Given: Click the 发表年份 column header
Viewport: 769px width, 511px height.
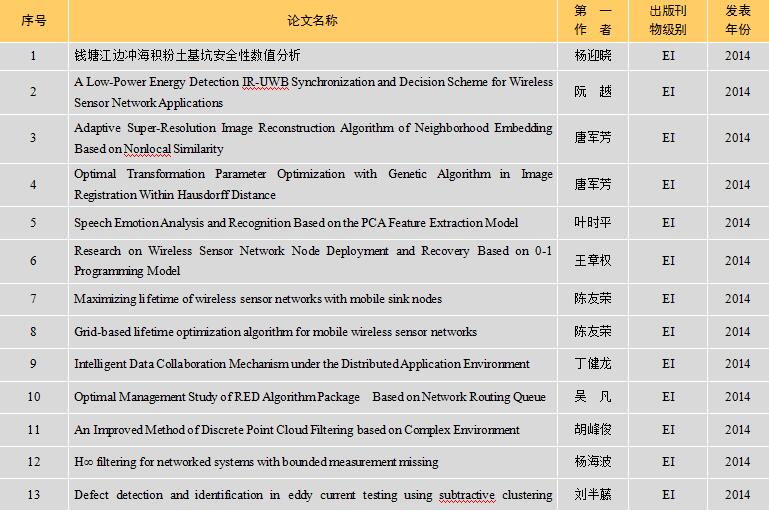Looking at the screenshot, I should (x=737, y=20).
